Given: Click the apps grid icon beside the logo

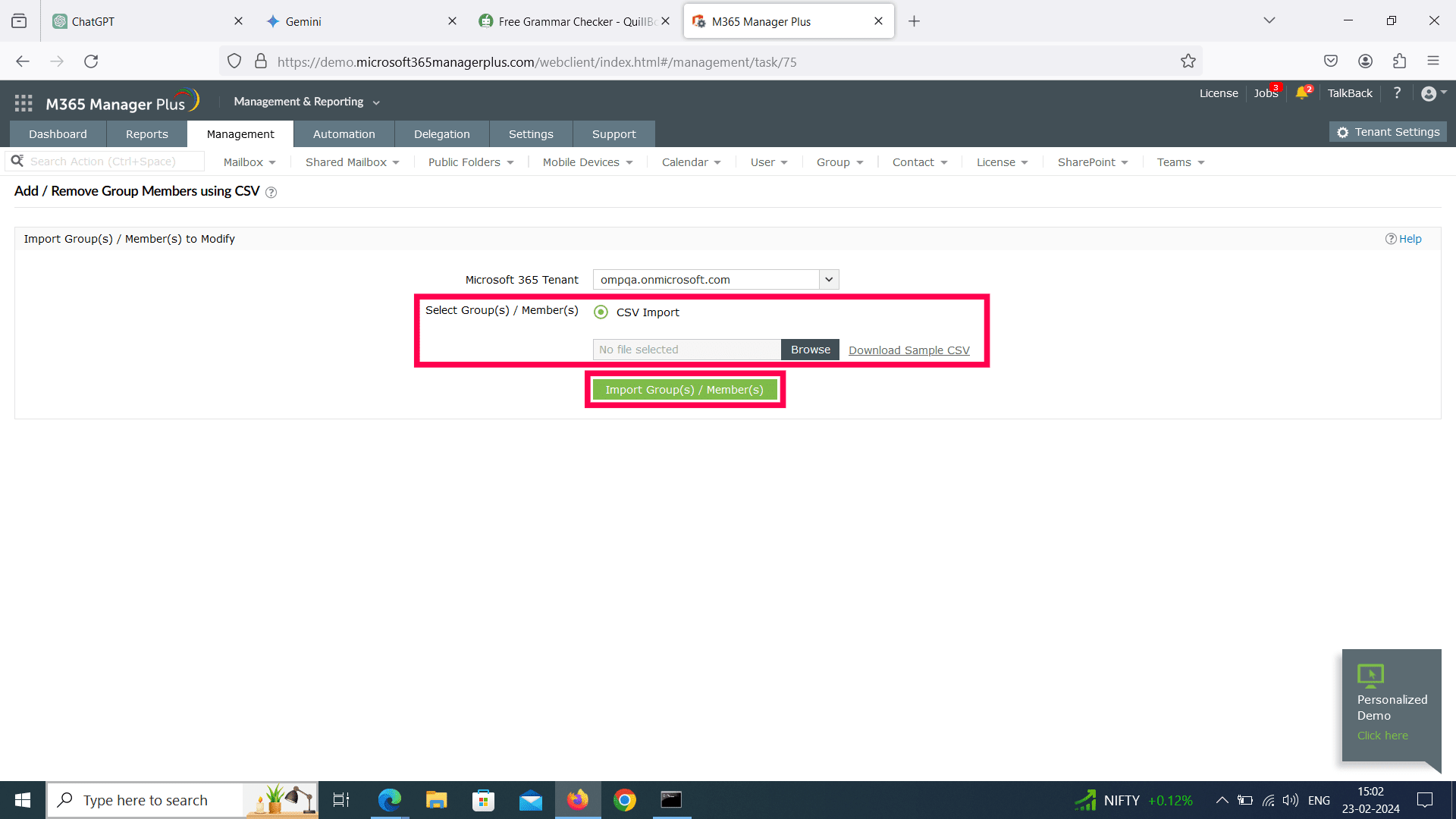Looking at the screenshot, I should tap(23, 102).
